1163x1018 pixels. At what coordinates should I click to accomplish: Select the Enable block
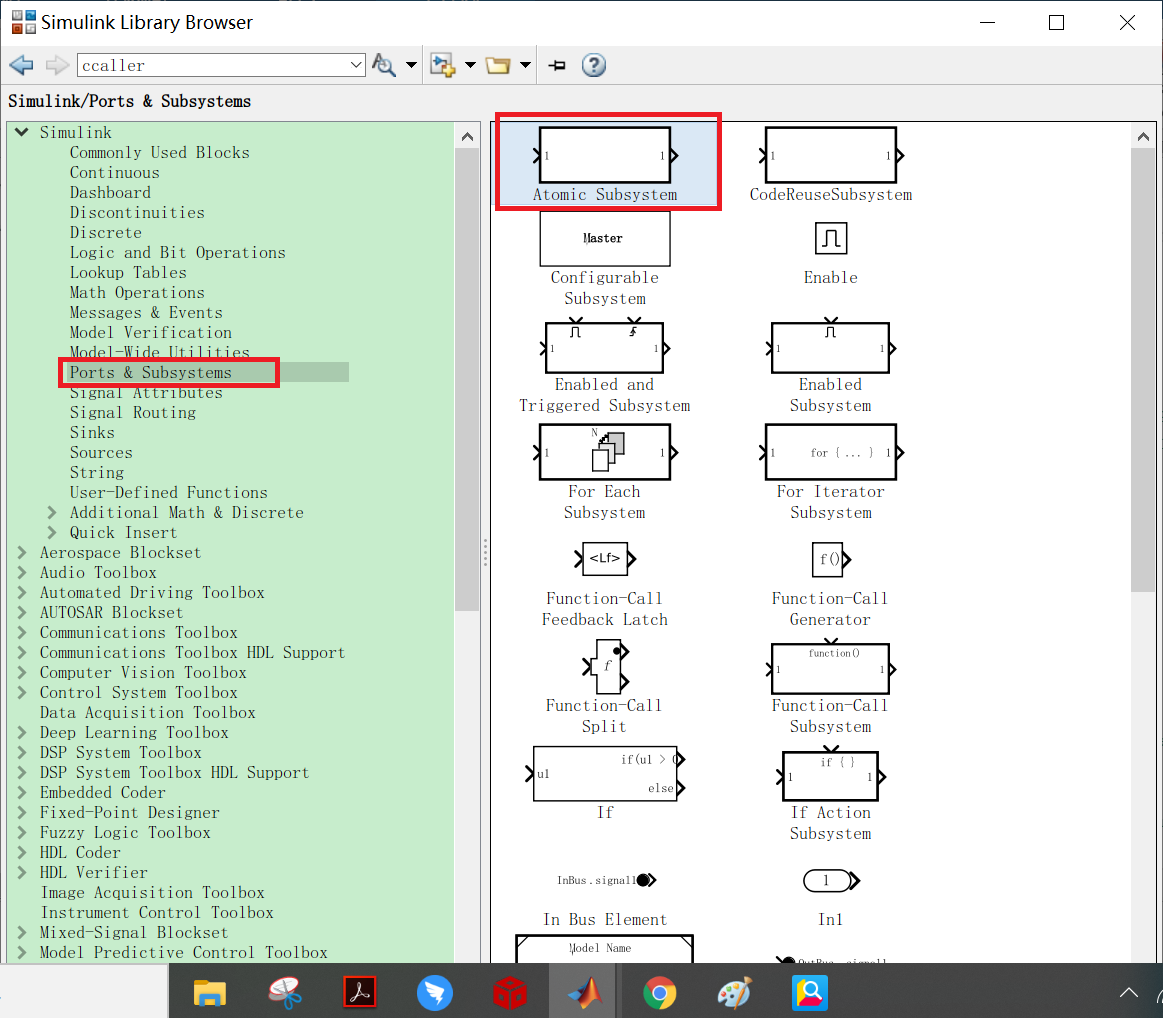[x=831, y=254]
